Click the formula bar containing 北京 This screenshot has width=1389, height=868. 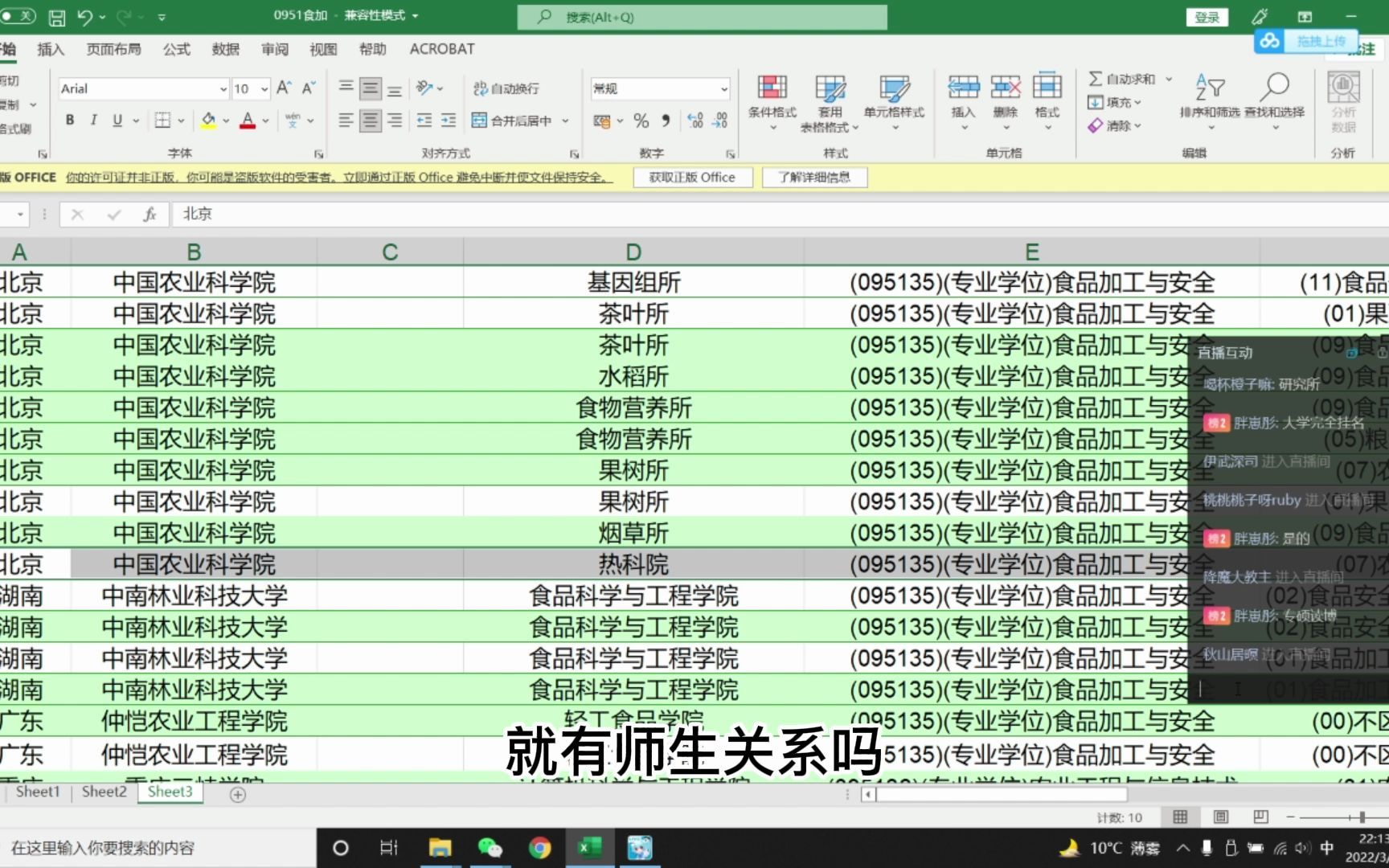(780, 214)
